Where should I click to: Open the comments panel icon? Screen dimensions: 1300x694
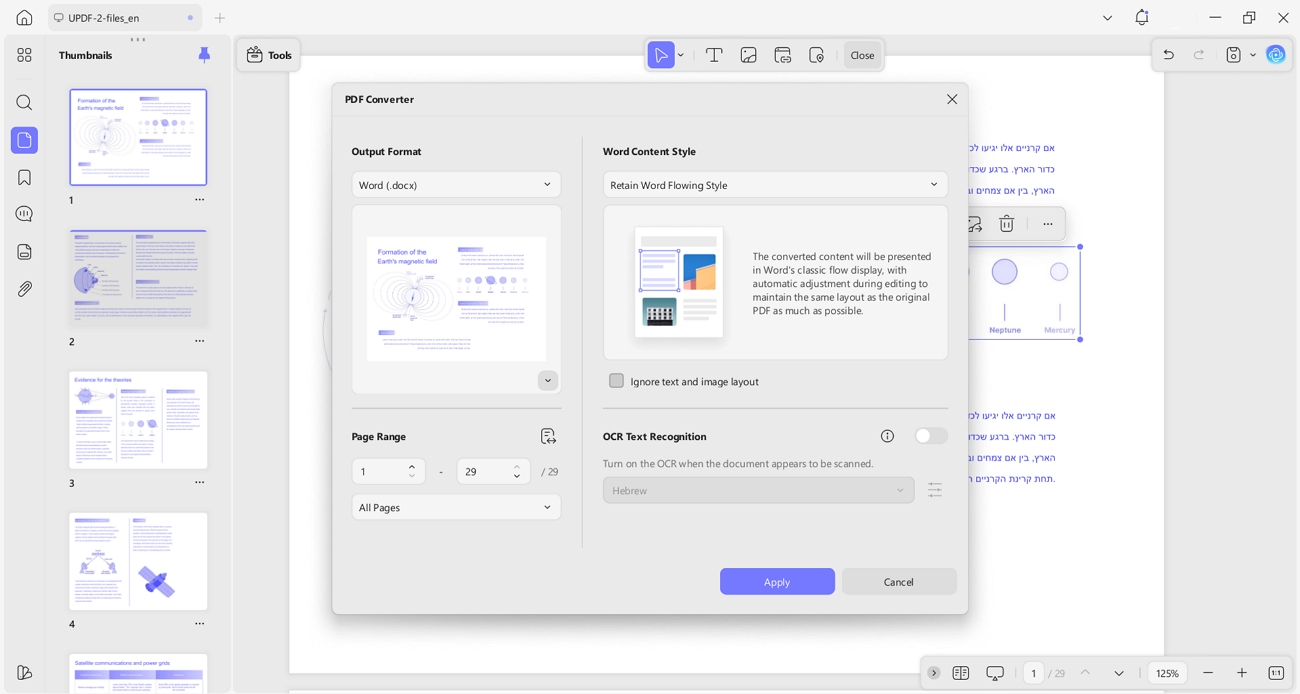click(24, 214)
